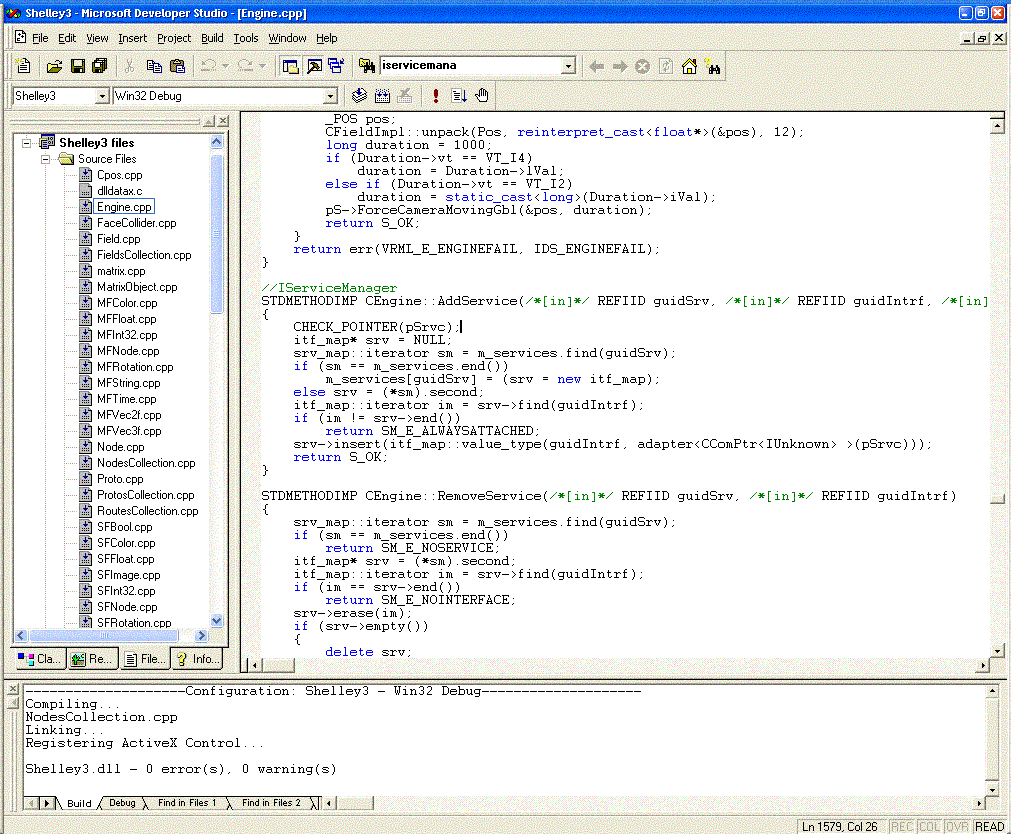The height and width of the screenshot is (834, 1011).
Task: Click the Cut scissors icon
Action: (x=129, y=66)
